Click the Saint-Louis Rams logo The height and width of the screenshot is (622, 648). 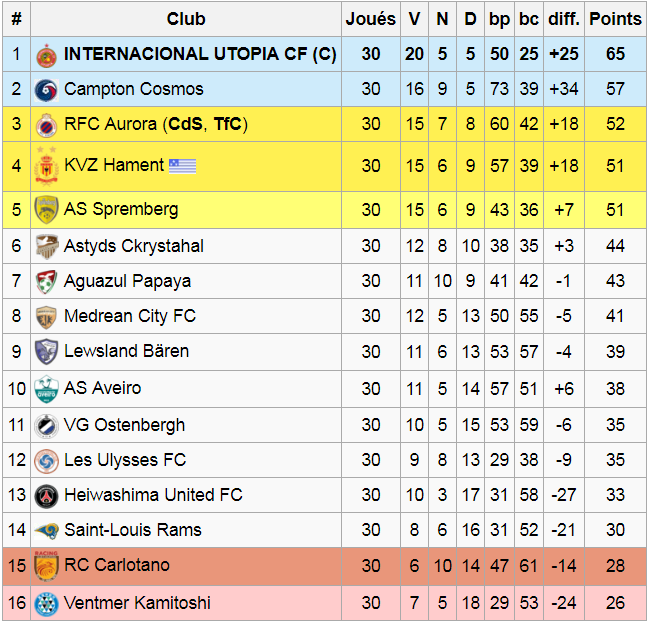click(46, 531)
